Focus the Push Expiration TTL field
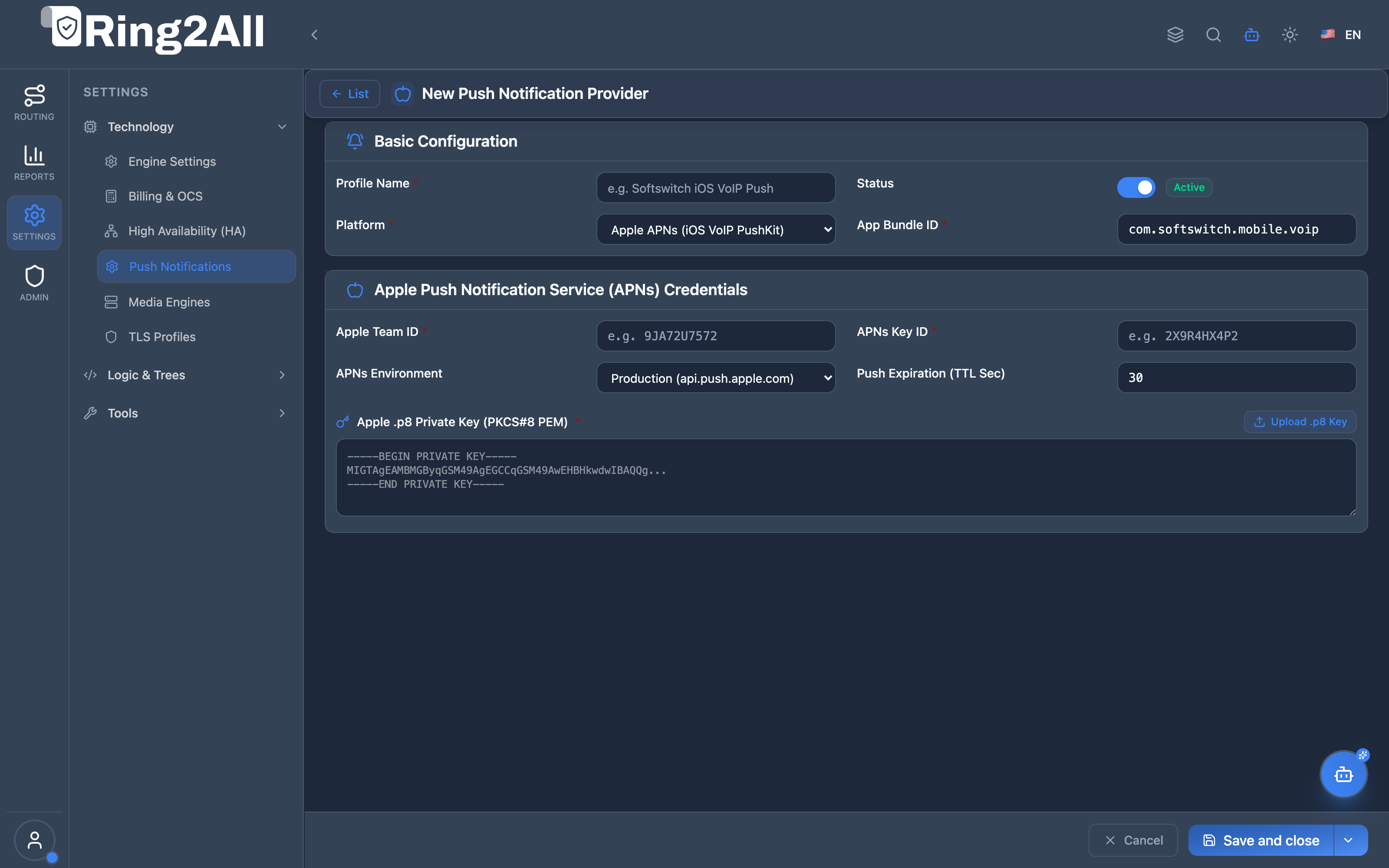 [x=1236, y=378]
